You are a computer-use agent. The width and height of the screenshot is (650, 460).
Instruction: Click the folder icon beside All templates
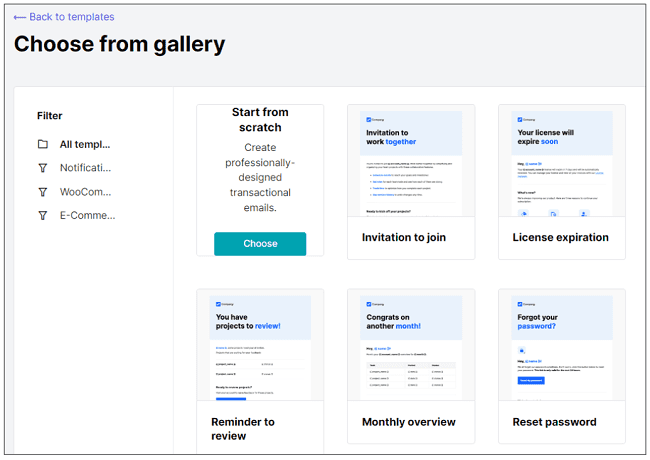(42, 144)
